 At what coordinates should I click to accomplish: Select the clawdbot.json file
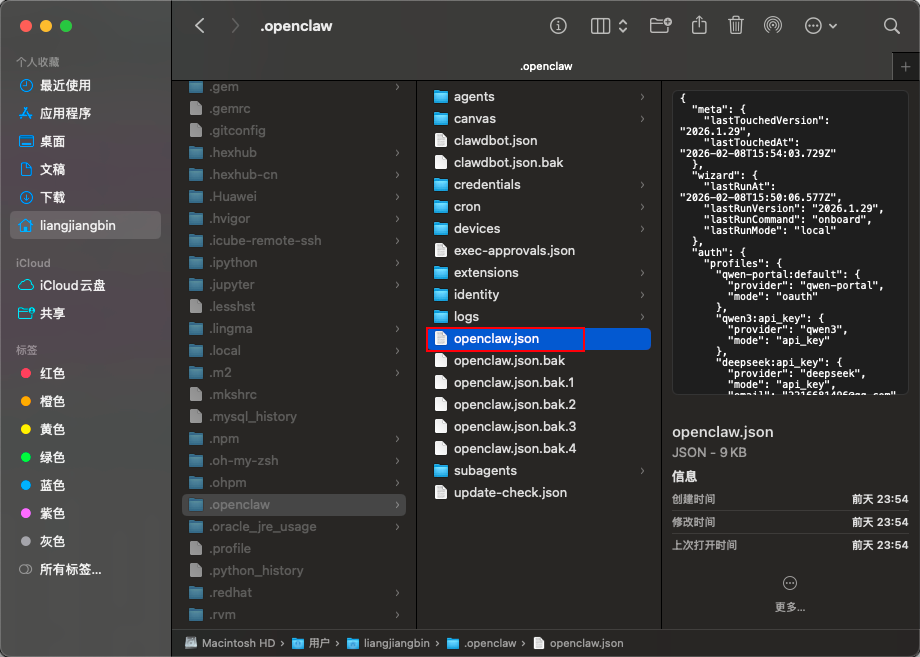click(x=539, y=141)
